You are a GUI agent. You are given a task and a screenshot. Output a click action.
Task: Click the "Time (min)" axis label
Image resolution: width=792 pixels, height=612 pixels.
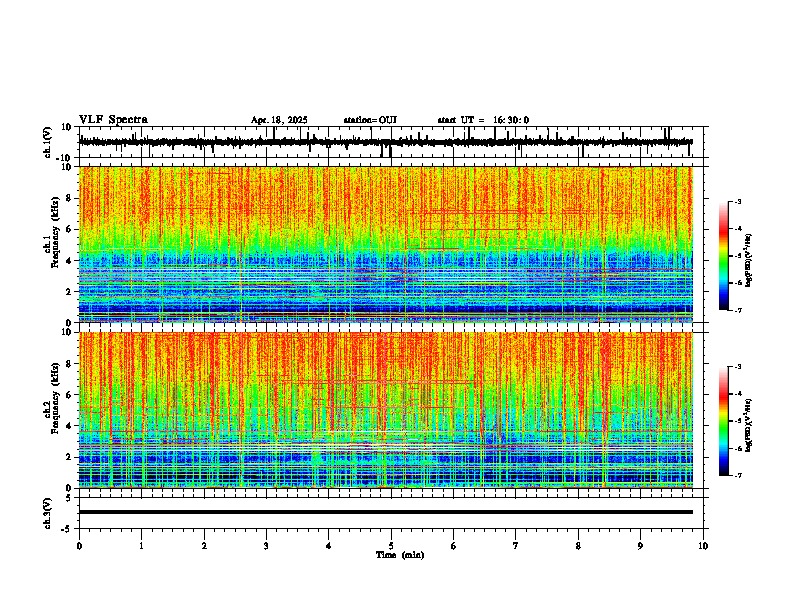(x=400, y=555)
